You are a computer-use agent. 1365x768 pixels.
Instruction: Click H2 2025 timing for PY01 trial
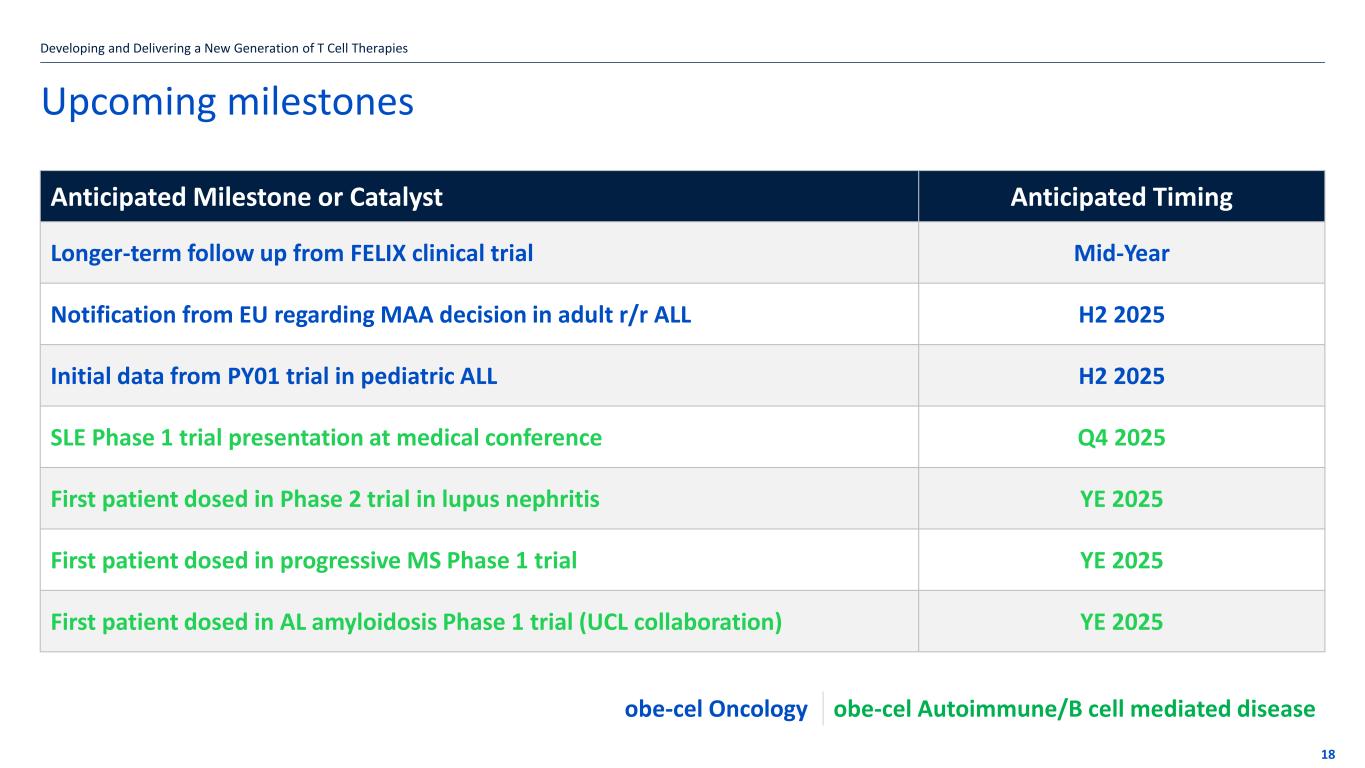[x=1121, y=377]
